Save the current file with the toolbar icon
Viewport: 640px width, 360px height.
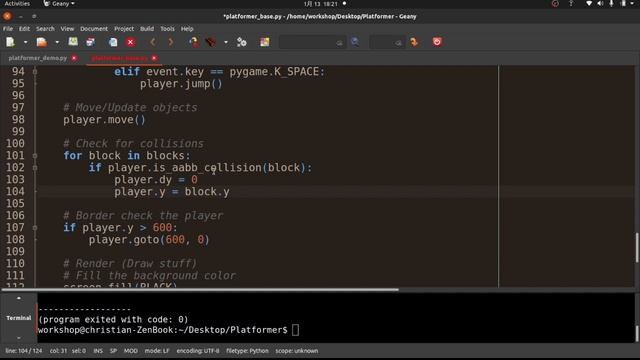coord(73,42)
